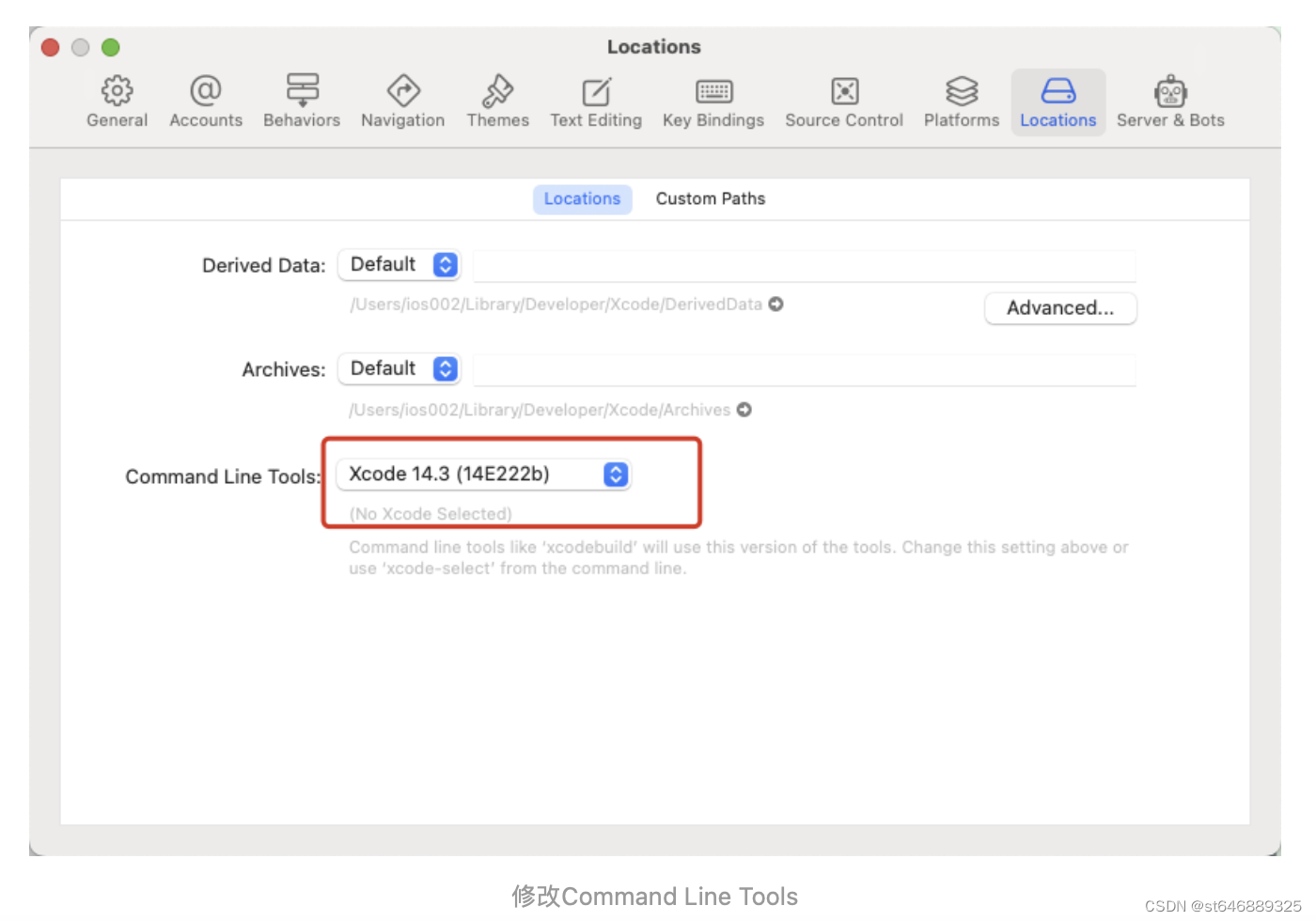The image size is (1316, 921).
Task: Open the Text Editing preferences pane
Action: (596, 101)
